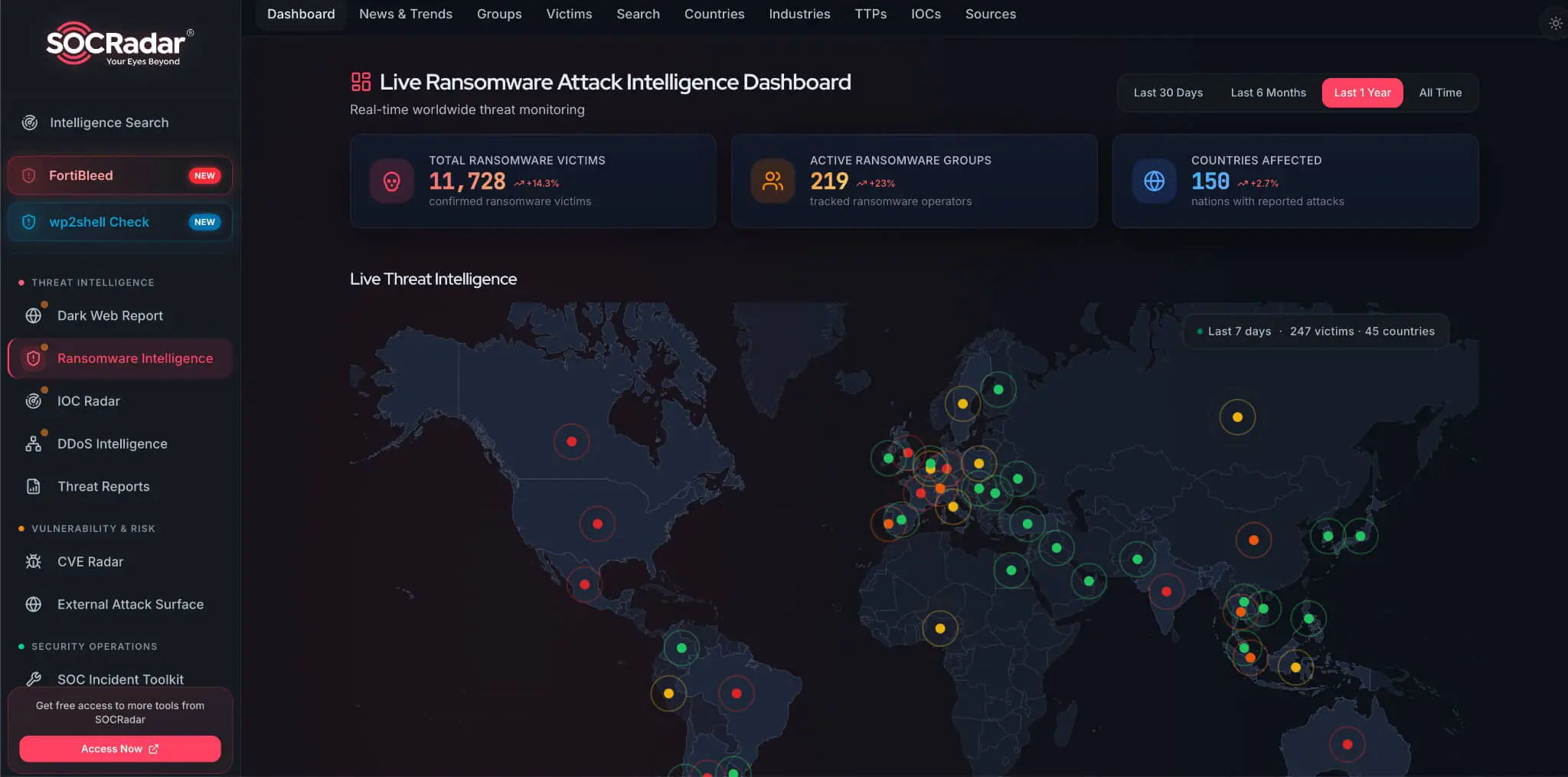Toggle the light/dark theme sun icon

pyautogui.click(x=1555, y=23)
